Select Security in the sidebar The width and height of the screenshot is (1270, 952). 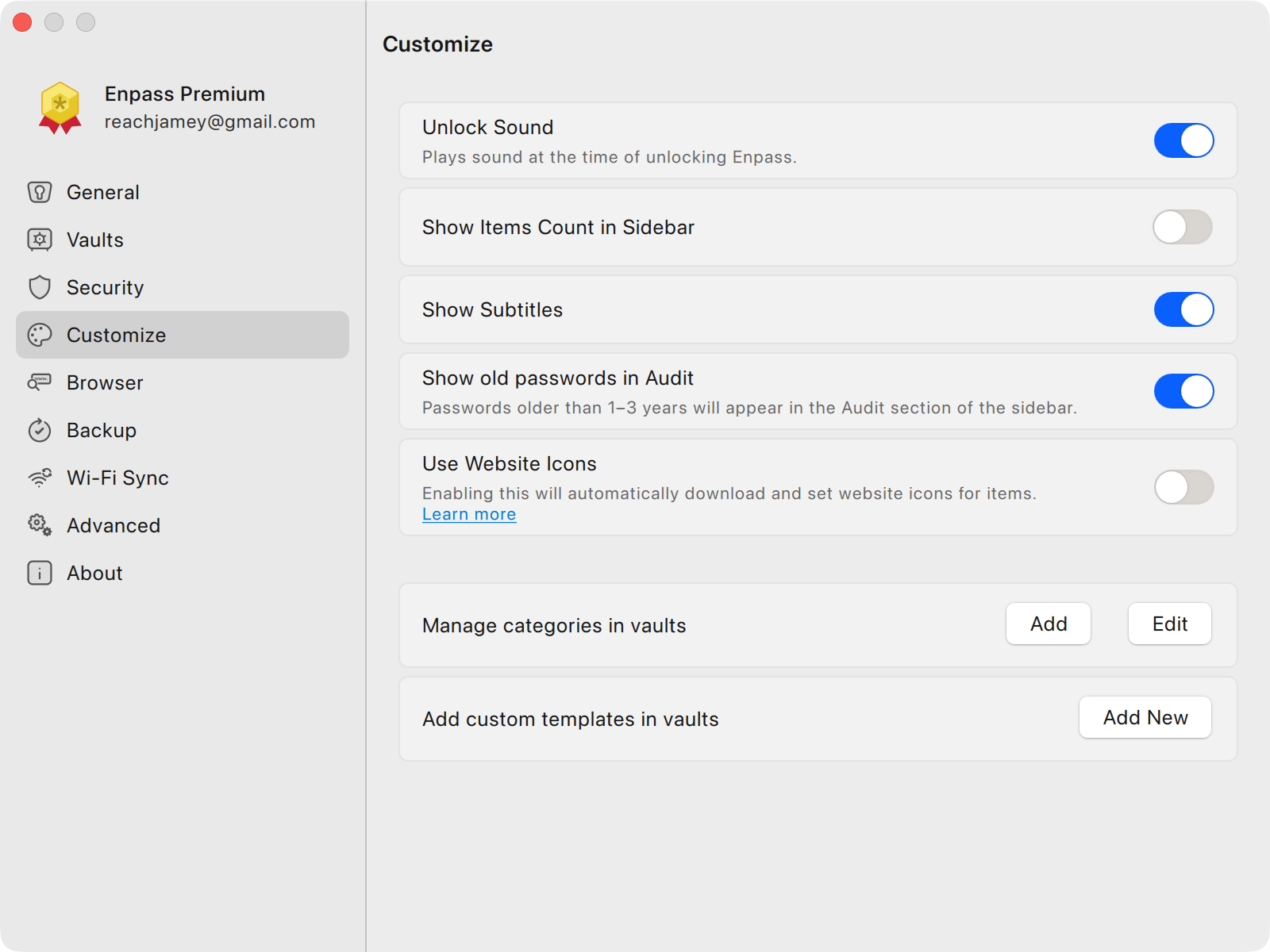coord(183,287)
